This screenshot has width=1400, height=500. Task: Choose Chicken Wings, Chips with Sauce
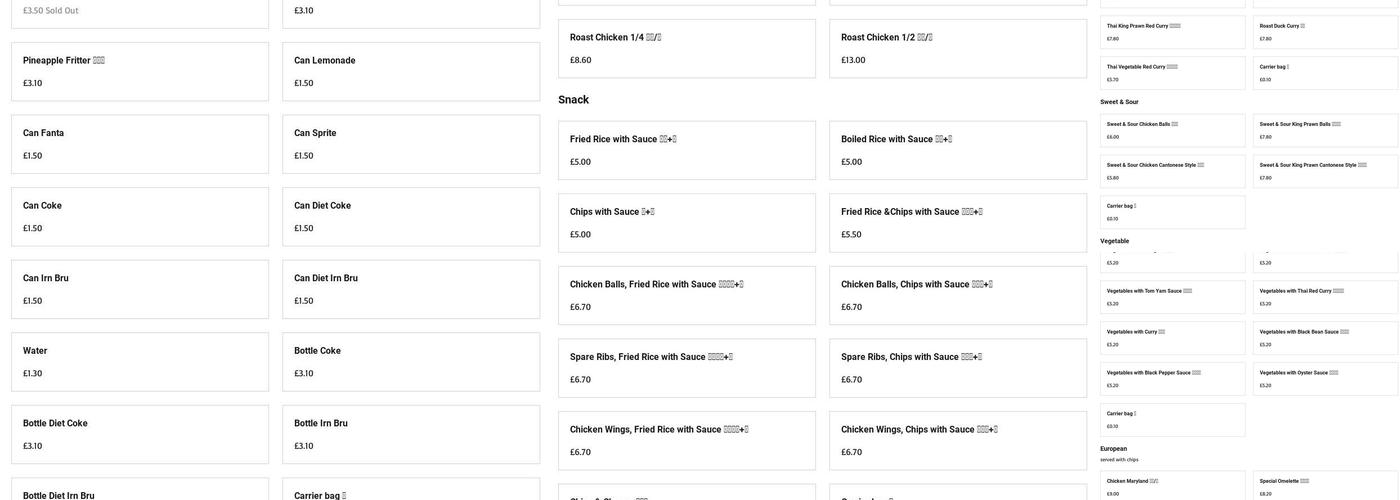pos(957,440)
